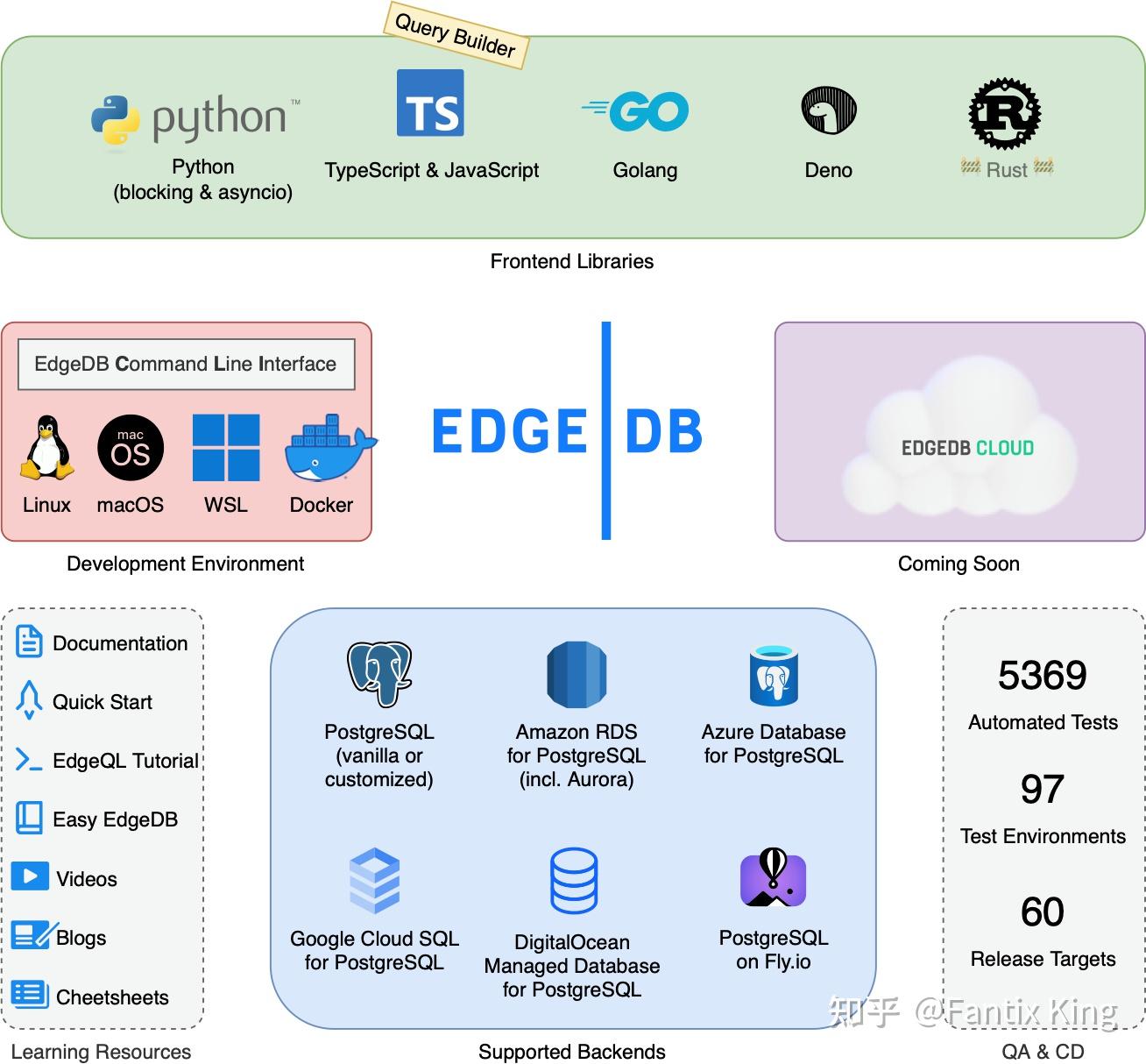Click the Linux penguin icon

tap(46, 449)
